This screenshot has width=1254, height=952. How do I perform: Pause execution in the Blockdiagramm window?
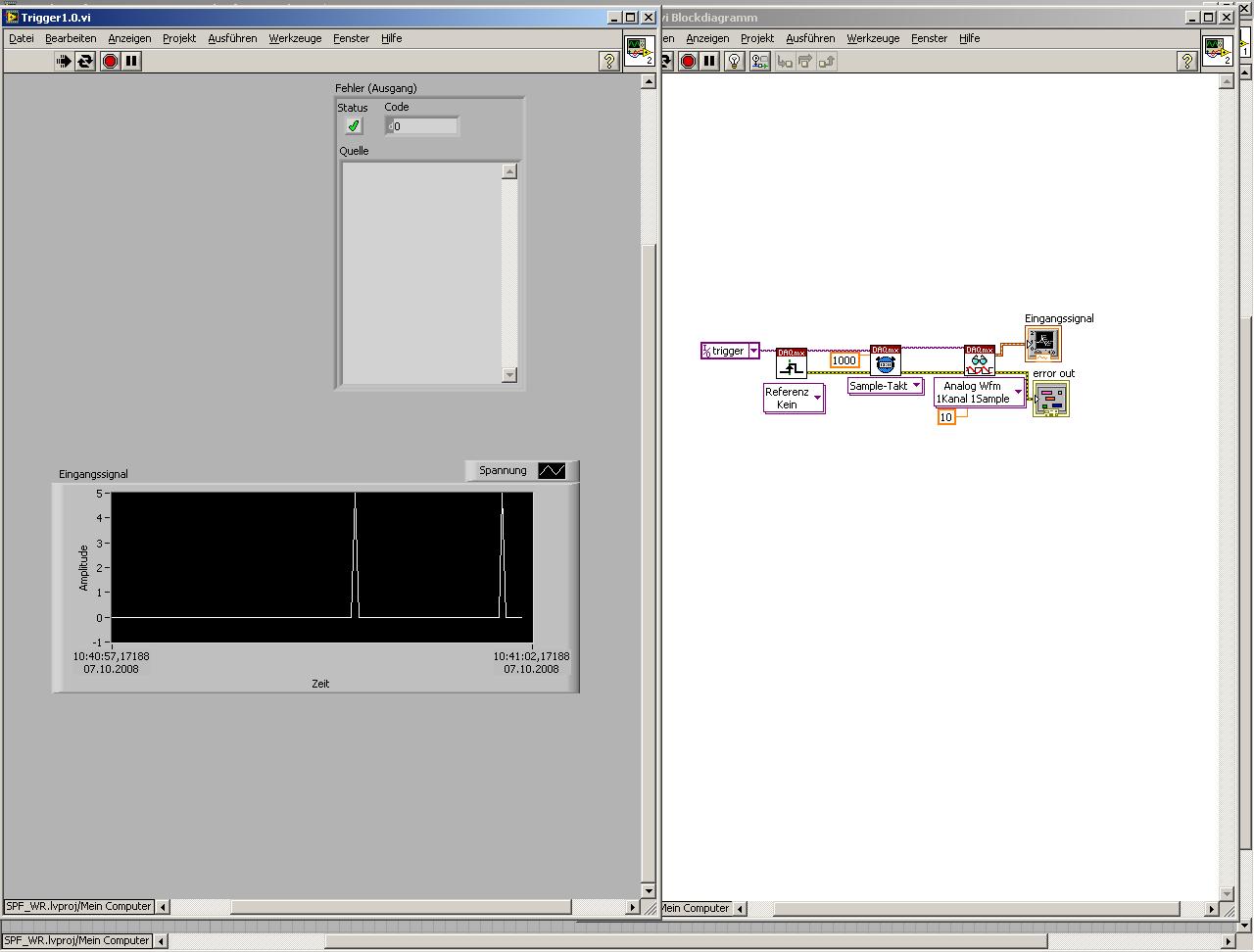709,61
